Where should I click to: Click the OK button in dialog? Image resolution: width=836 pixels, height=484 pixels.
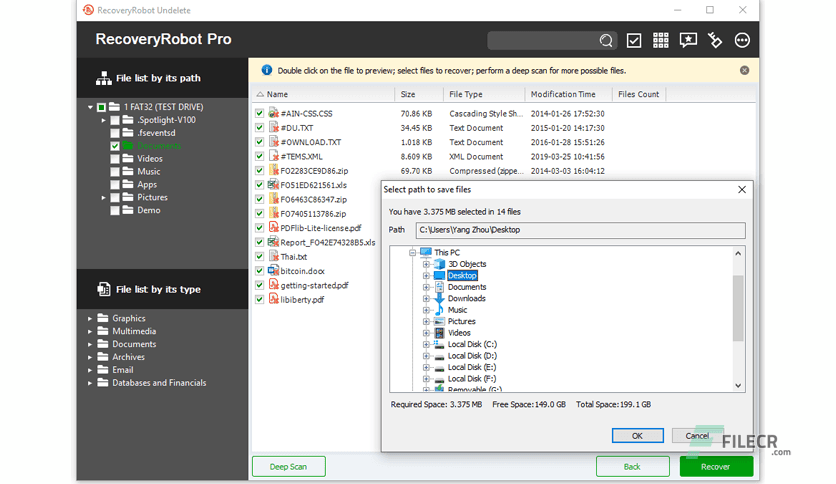[638, 435]
